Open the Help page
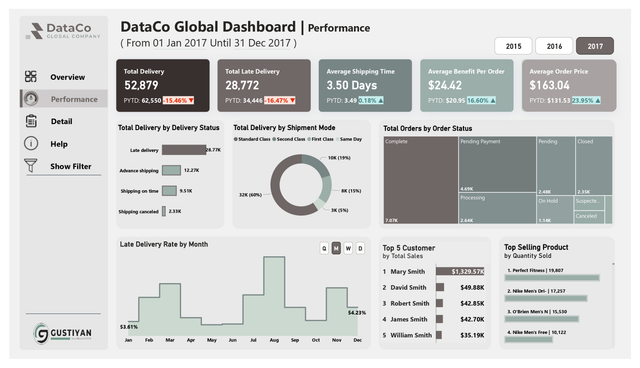 click(x=59, y=144)
